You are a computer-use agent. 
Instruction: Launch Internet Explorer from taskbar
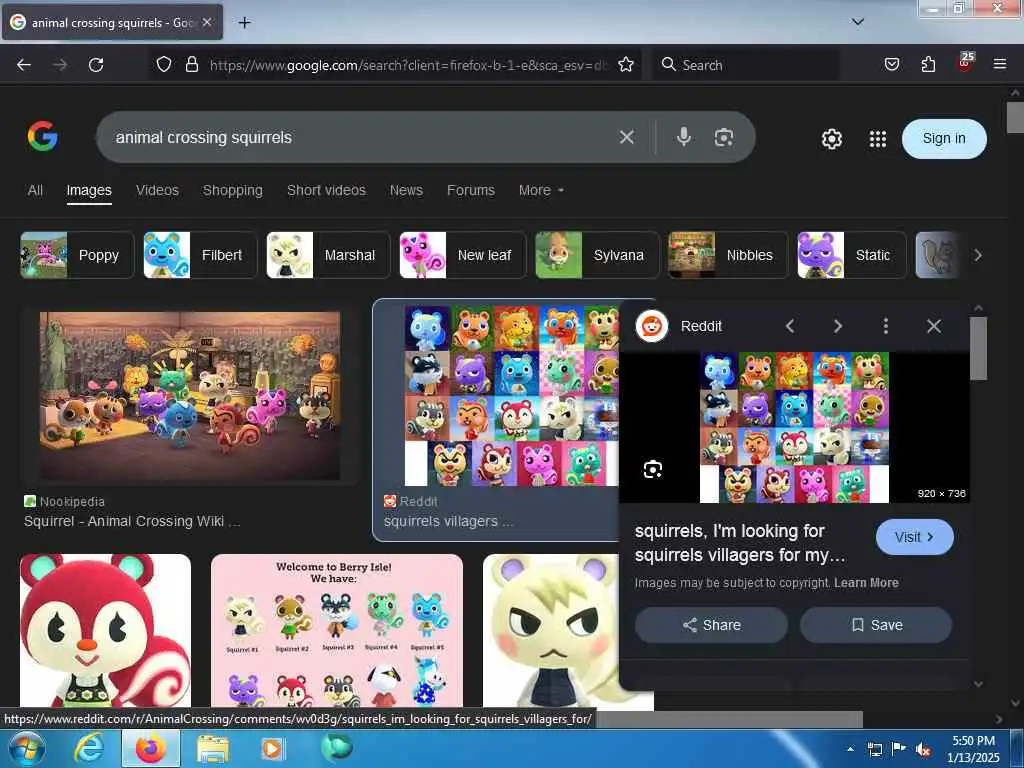click(x=88, y=748)
